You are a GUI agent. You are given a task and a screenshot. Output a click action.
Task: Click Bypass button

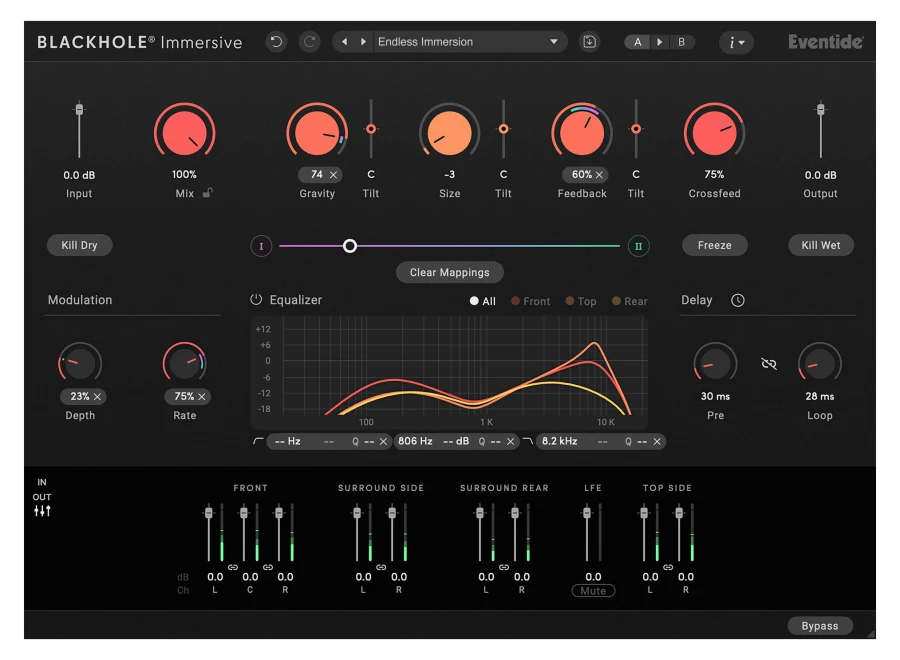pyautogui.click(x=820, y=626)
